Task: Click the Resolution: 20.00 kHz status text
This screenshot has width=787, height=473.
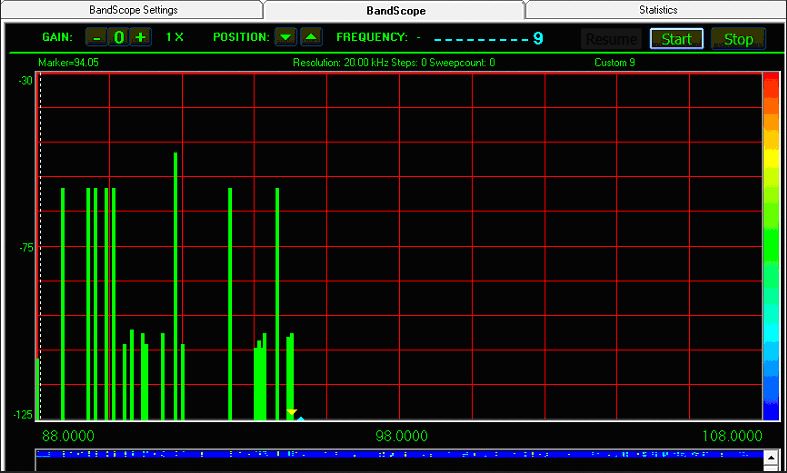Action: (x=394, y=63)
